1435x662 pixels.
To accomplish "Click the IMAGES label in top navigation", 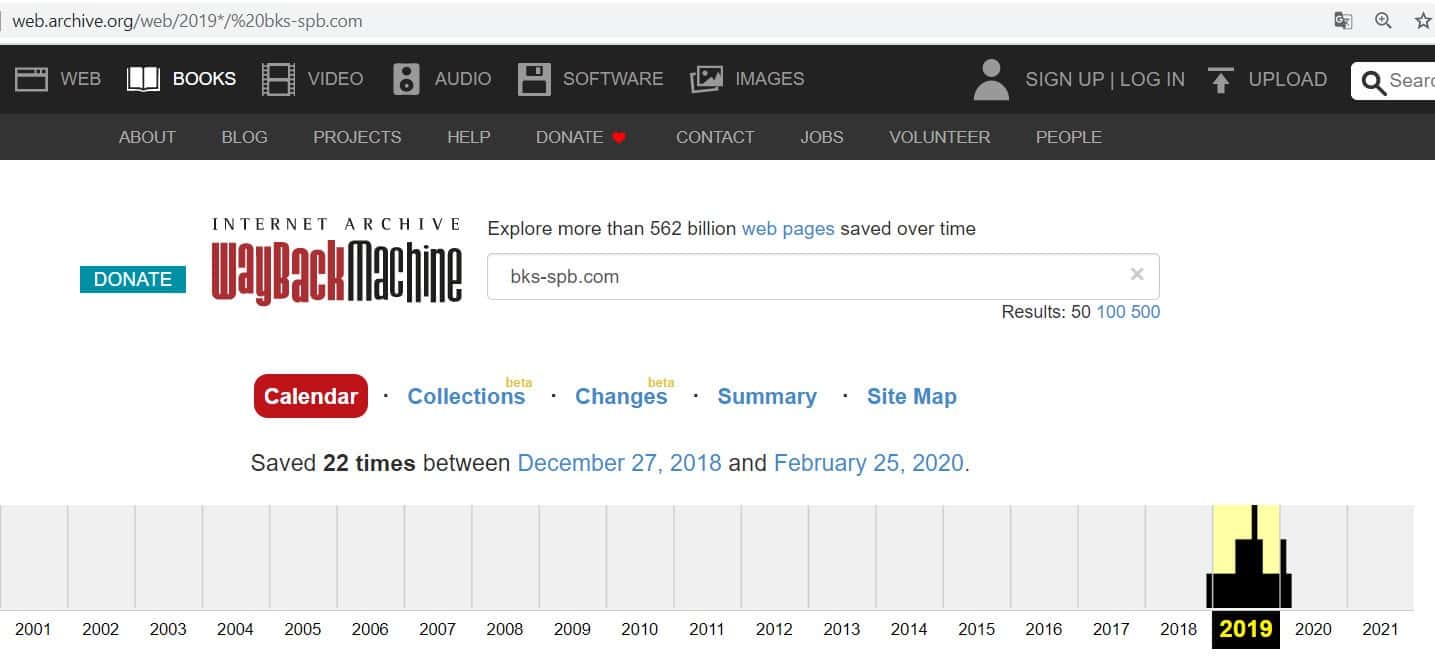I will pyautogui.click(x=770, y=79).
